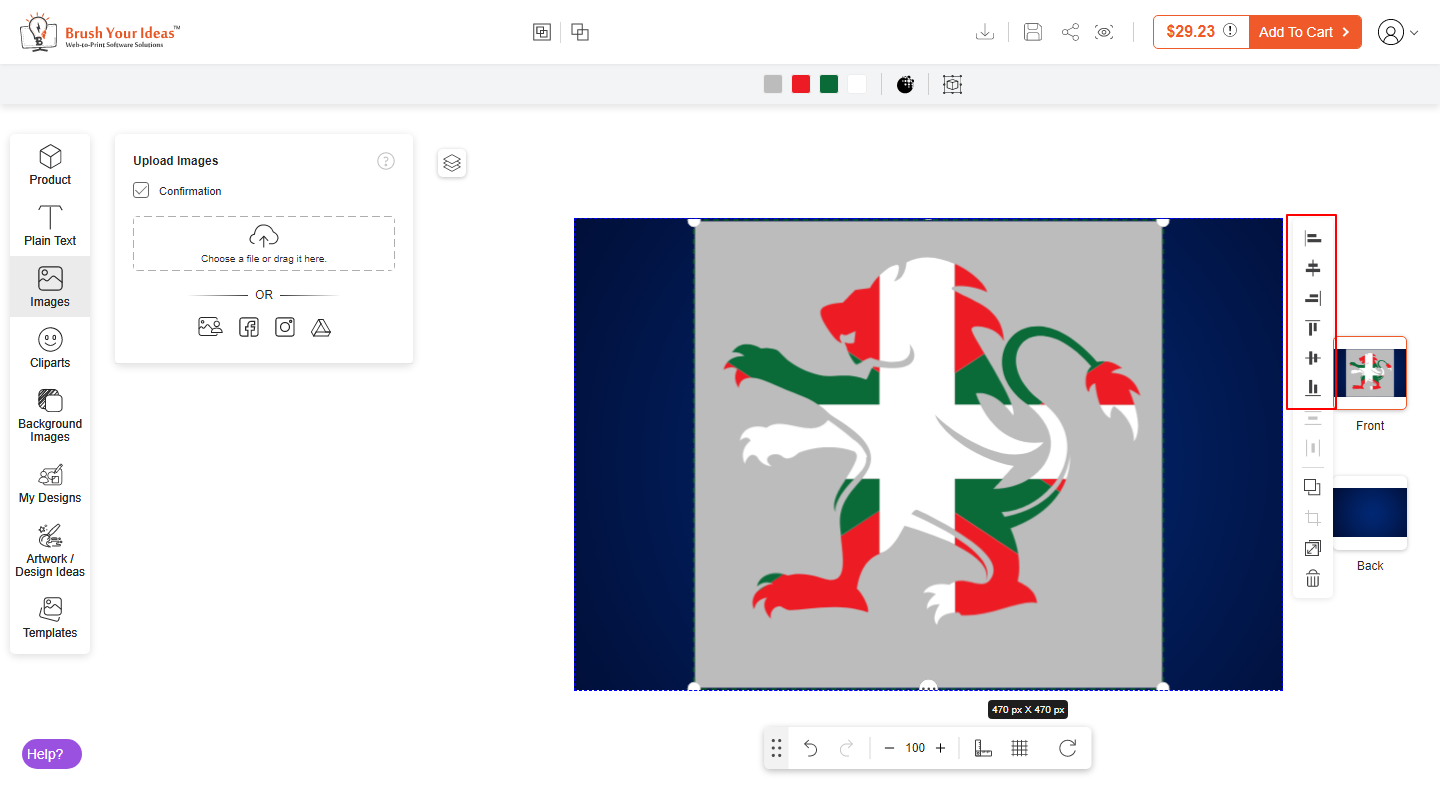Click the purple Help? button

click(x=52, y=754)
